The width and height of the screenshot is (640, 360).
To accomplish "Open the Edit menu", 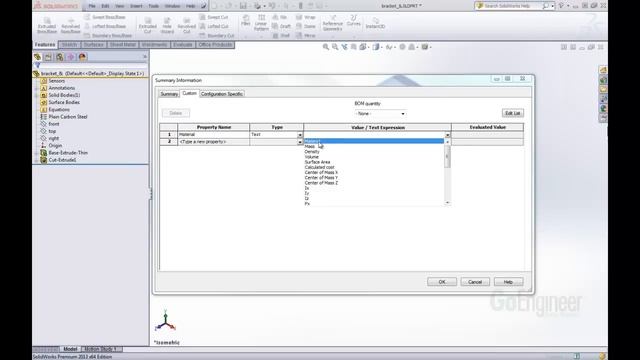I will point(105,6).
